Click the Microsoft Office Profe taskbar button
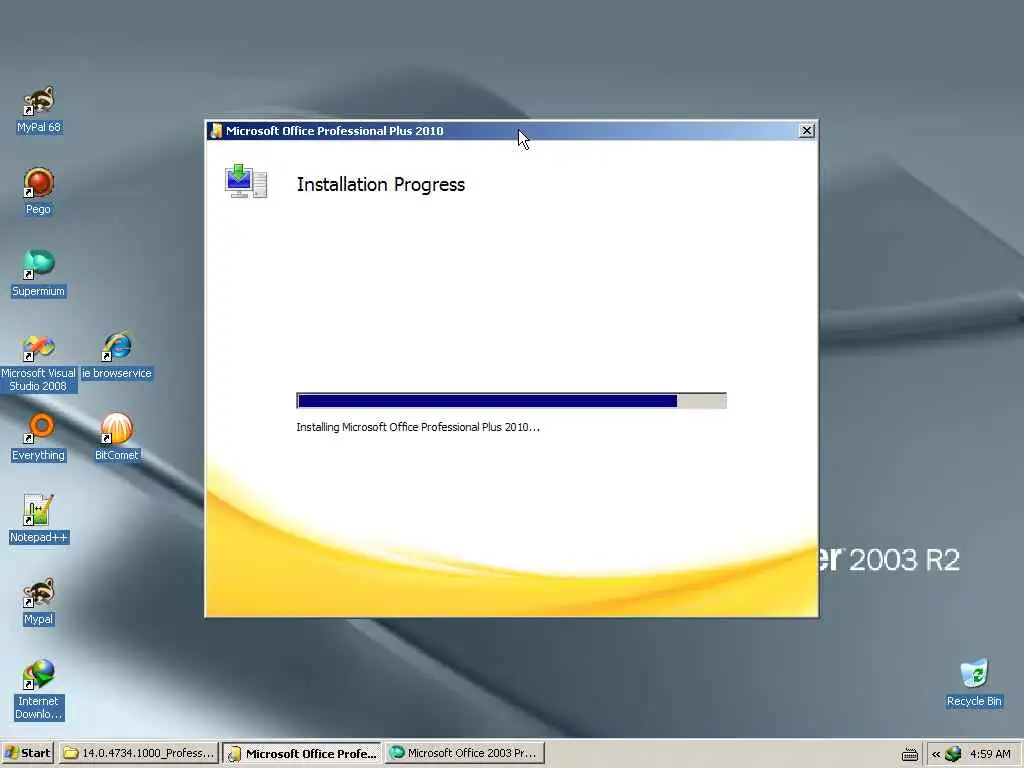Screen dimensions: 1024x768 coord(302,753)
